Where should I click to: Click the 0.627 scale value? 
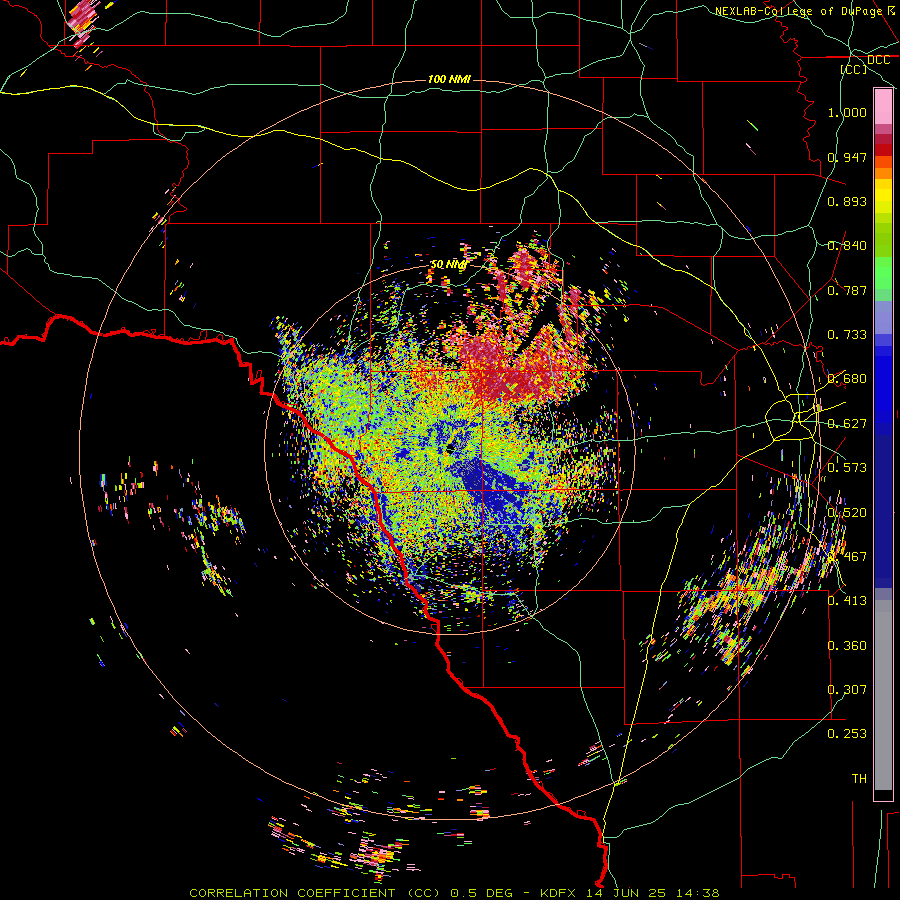(847, 424)
